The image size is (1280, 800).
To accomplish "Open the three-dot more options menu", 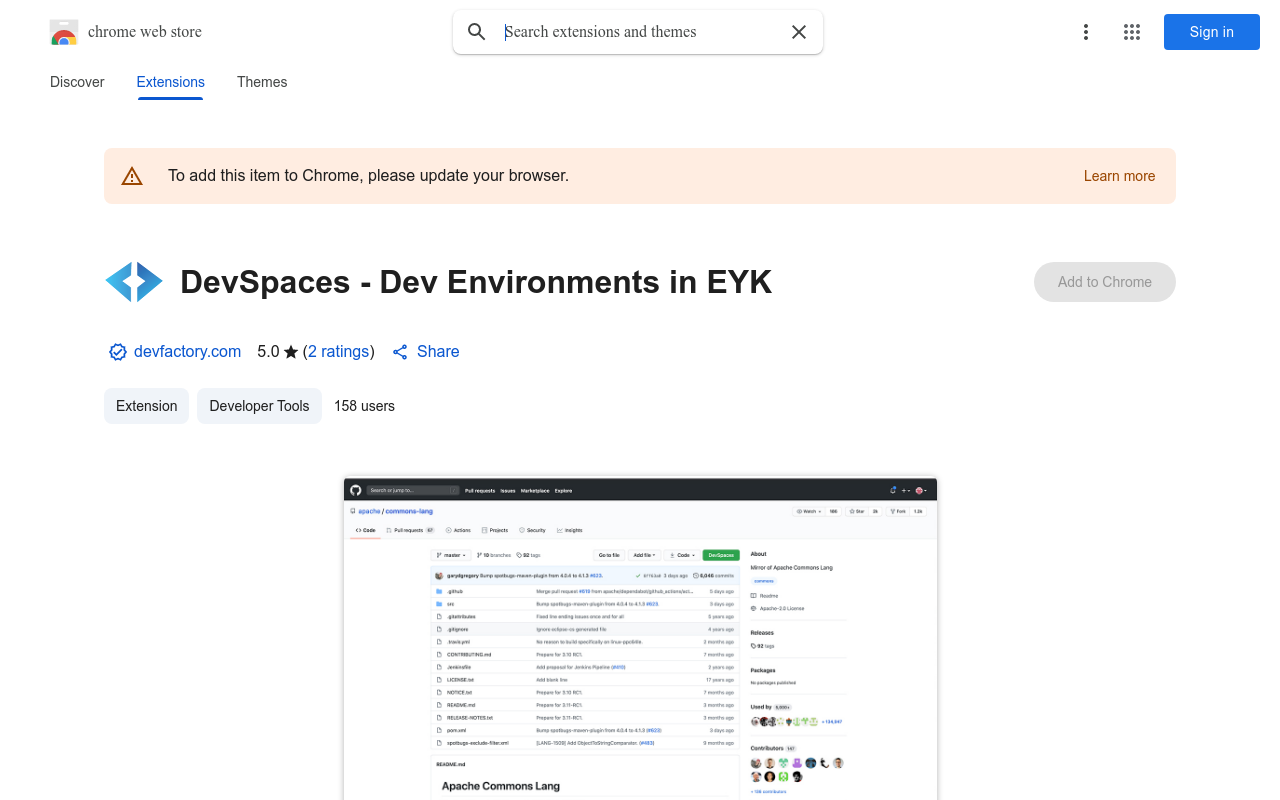I will coord(1086,32).
